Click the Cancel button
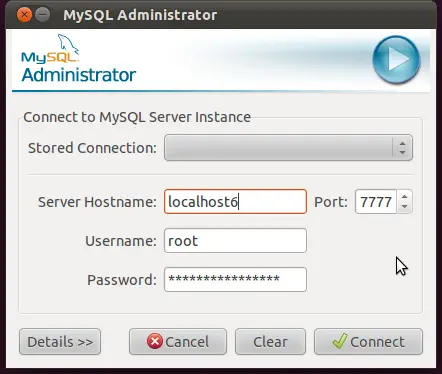 coord(178,342)
